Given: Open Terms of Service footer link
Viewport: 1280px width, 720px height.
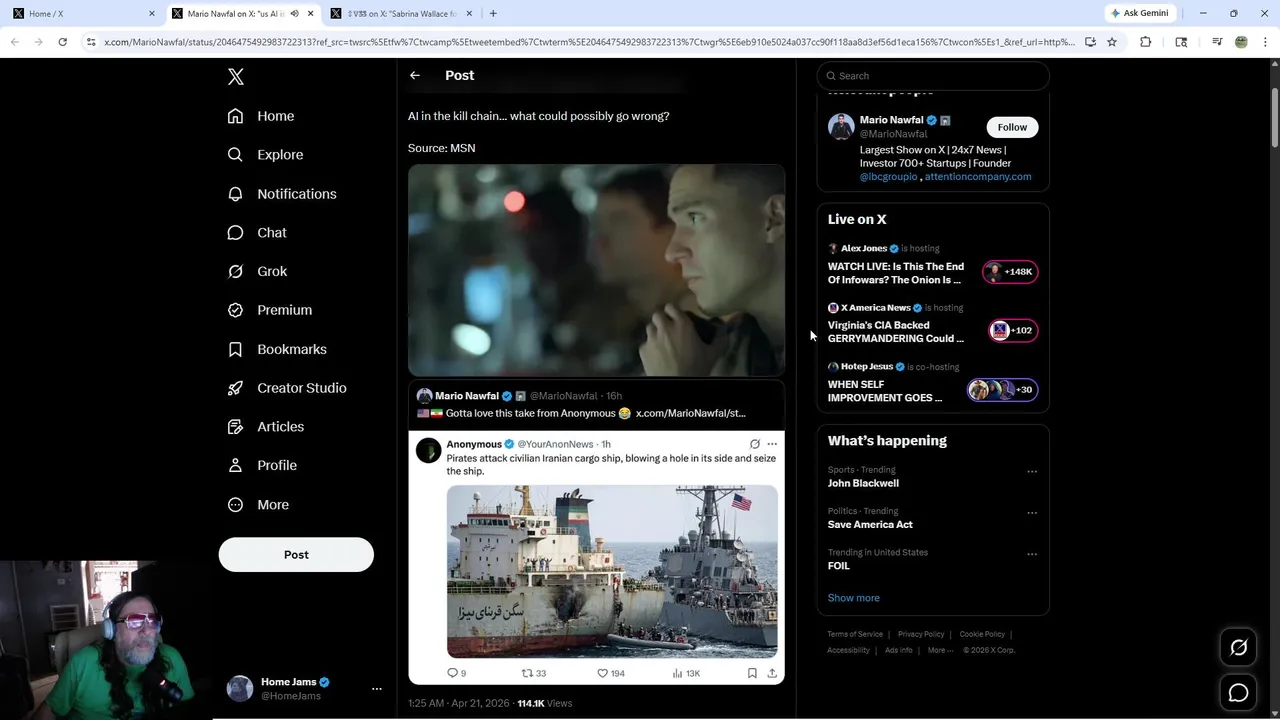Looking at the screenshot, I should (855, 634).
